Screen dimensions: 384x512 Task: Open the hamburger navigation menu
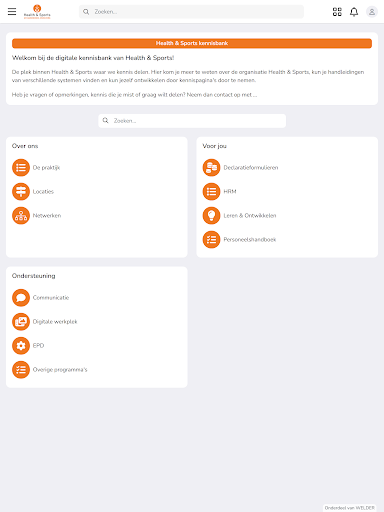click(12, 12)
